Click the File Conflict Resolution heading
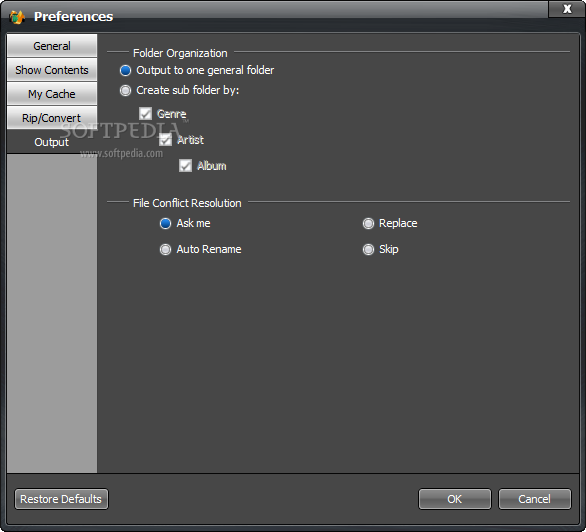This screenshot has height=532, width=586. pos(187,203)
